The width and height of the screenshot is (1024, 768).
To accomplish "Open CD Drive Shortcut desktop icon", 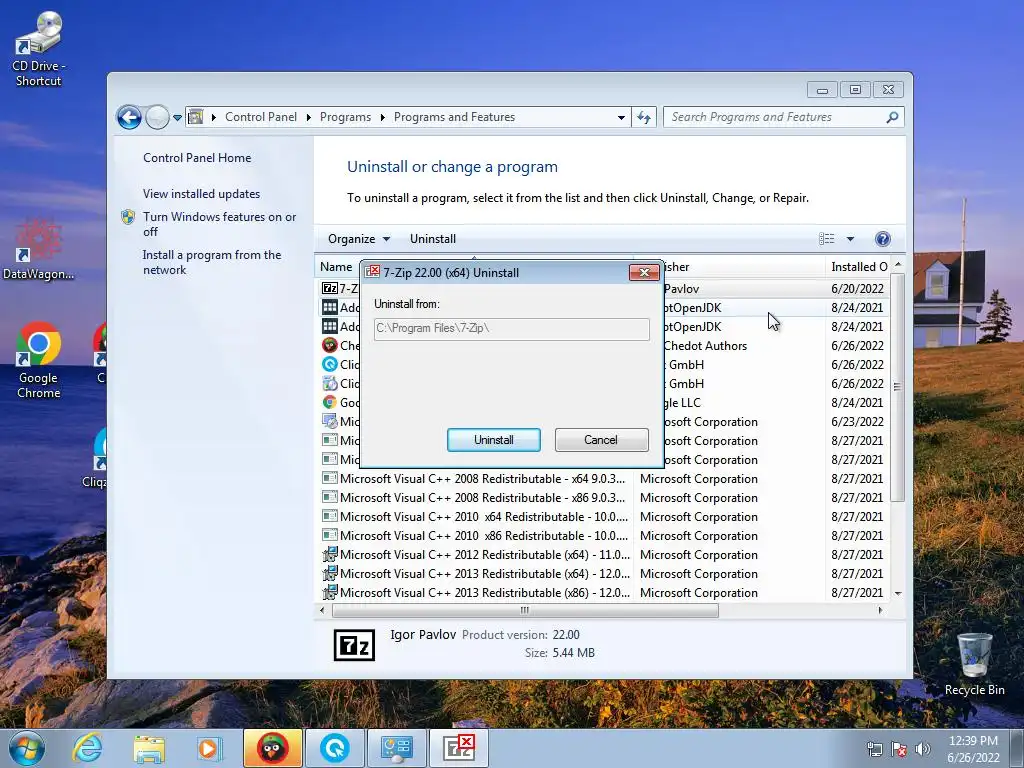I will click(38, 49).
